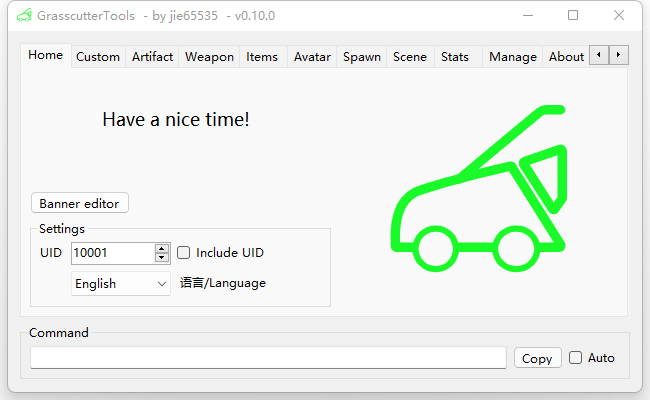The image size is (650, 400).
Task: Toggle the Auto checkbox
Action: (576, 358)
